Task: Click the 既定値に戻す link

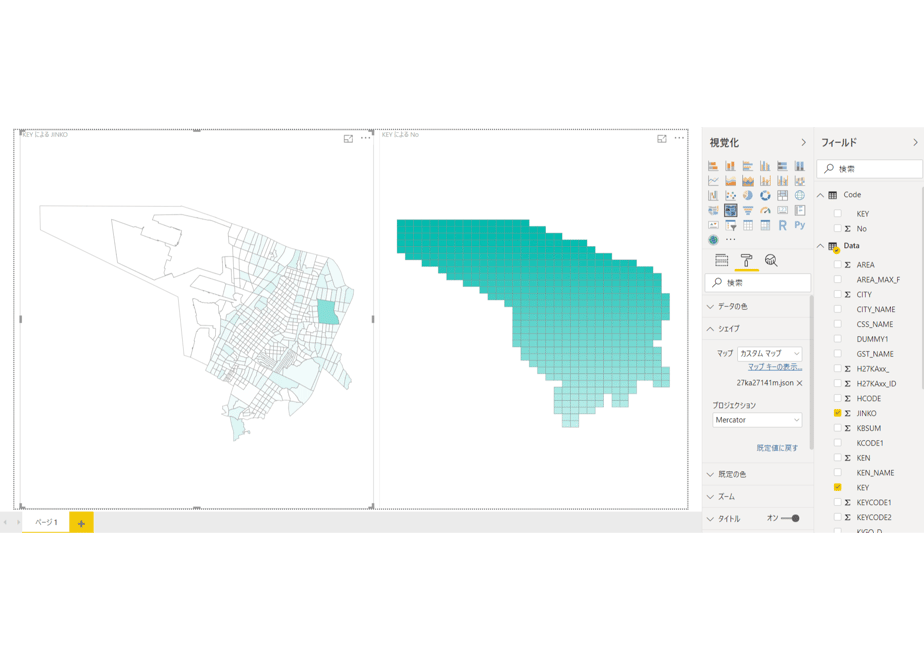Action: [x=777, y=448]
